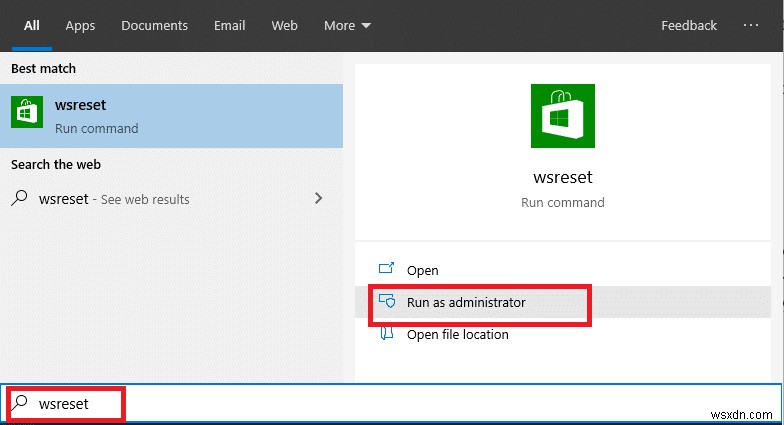Click inside the wsreset search text field
This screenshot has width=784, height=425.
coord(300,404)
